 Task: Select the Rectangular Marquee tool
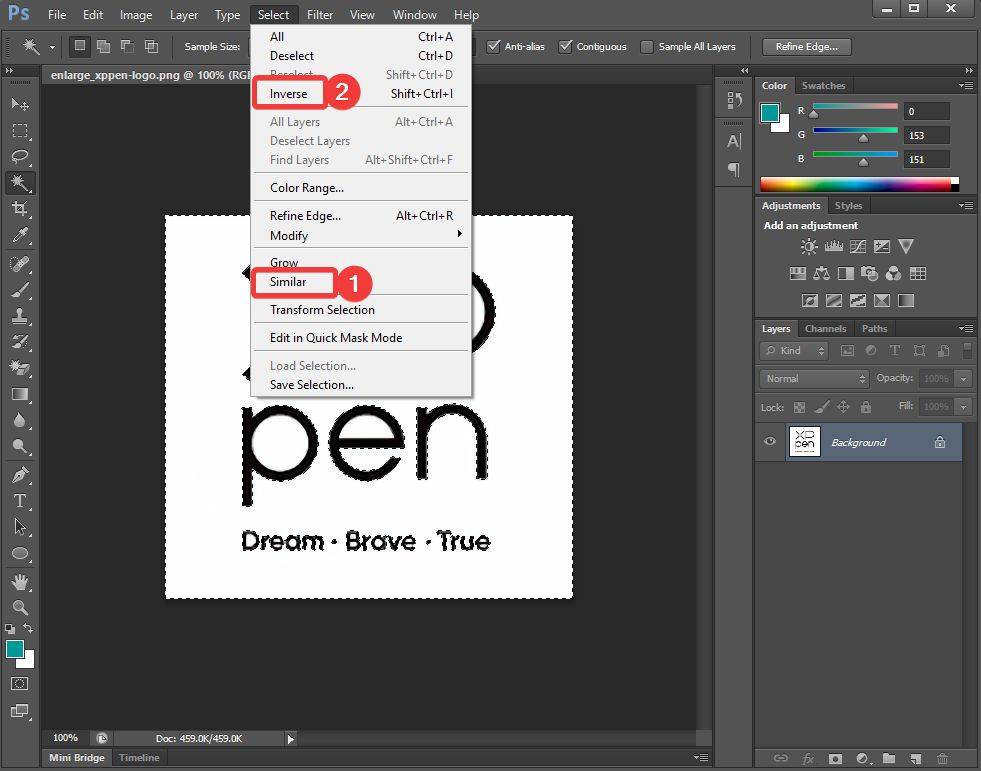(x=20, y=131)
